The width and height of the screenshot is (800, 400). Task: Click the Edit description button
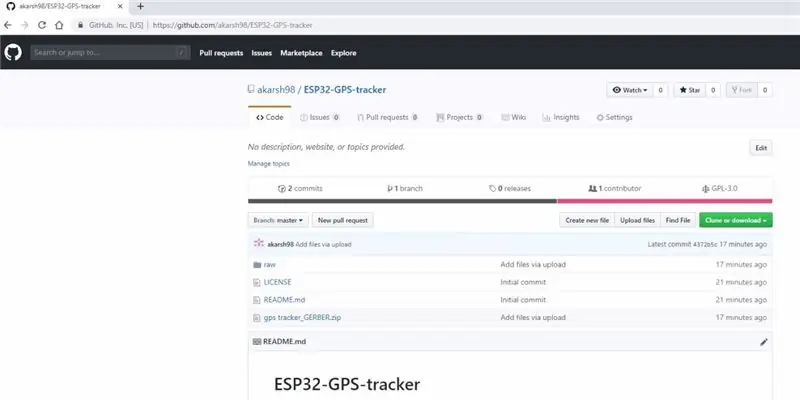pyautogui.click(x=761, y=148)
